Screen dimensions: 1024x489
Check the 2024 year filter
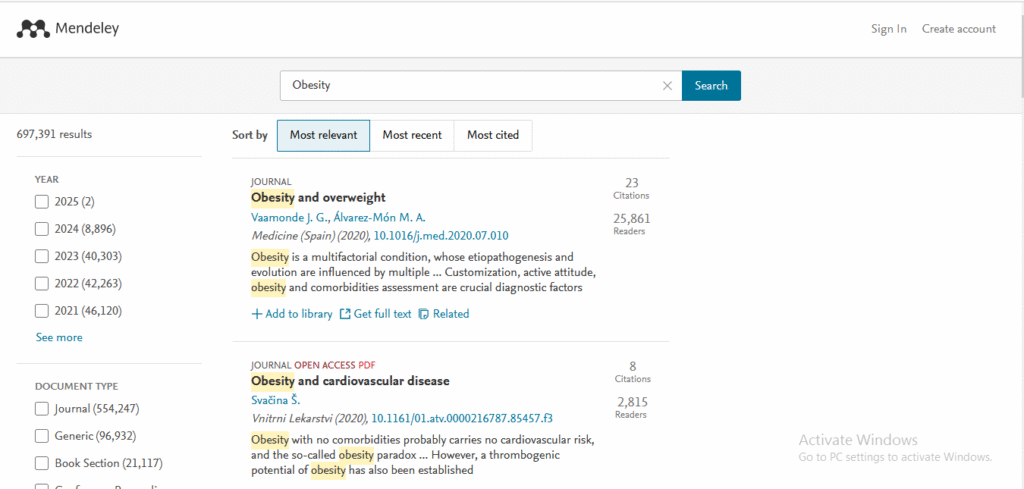coord(42,229)
